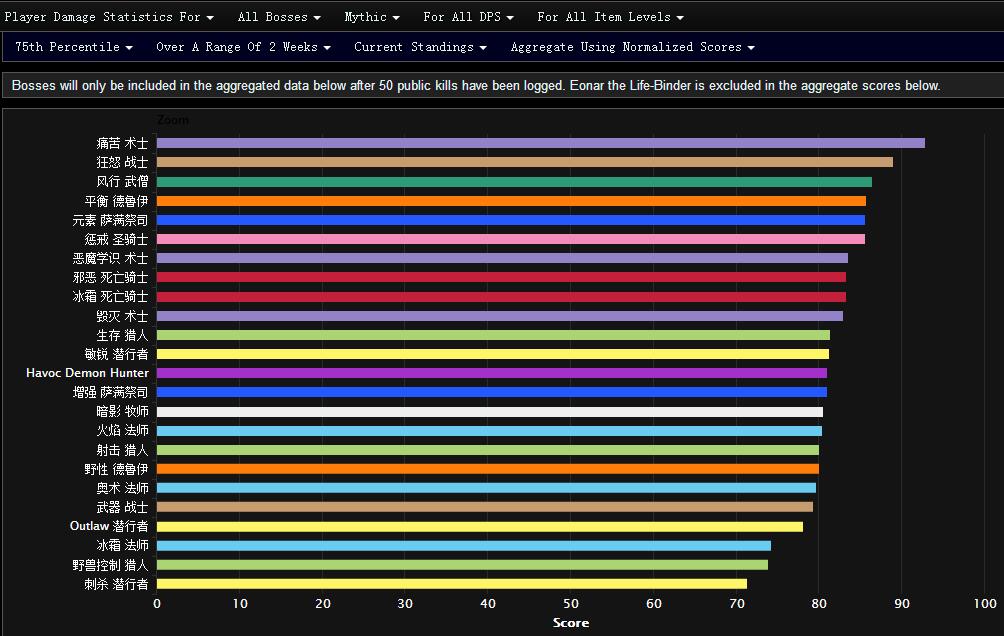Screen dimensions: 1004x636
Task: Click the pink bar for 惩戒 圣骑士
Action: tap(510, 239)
